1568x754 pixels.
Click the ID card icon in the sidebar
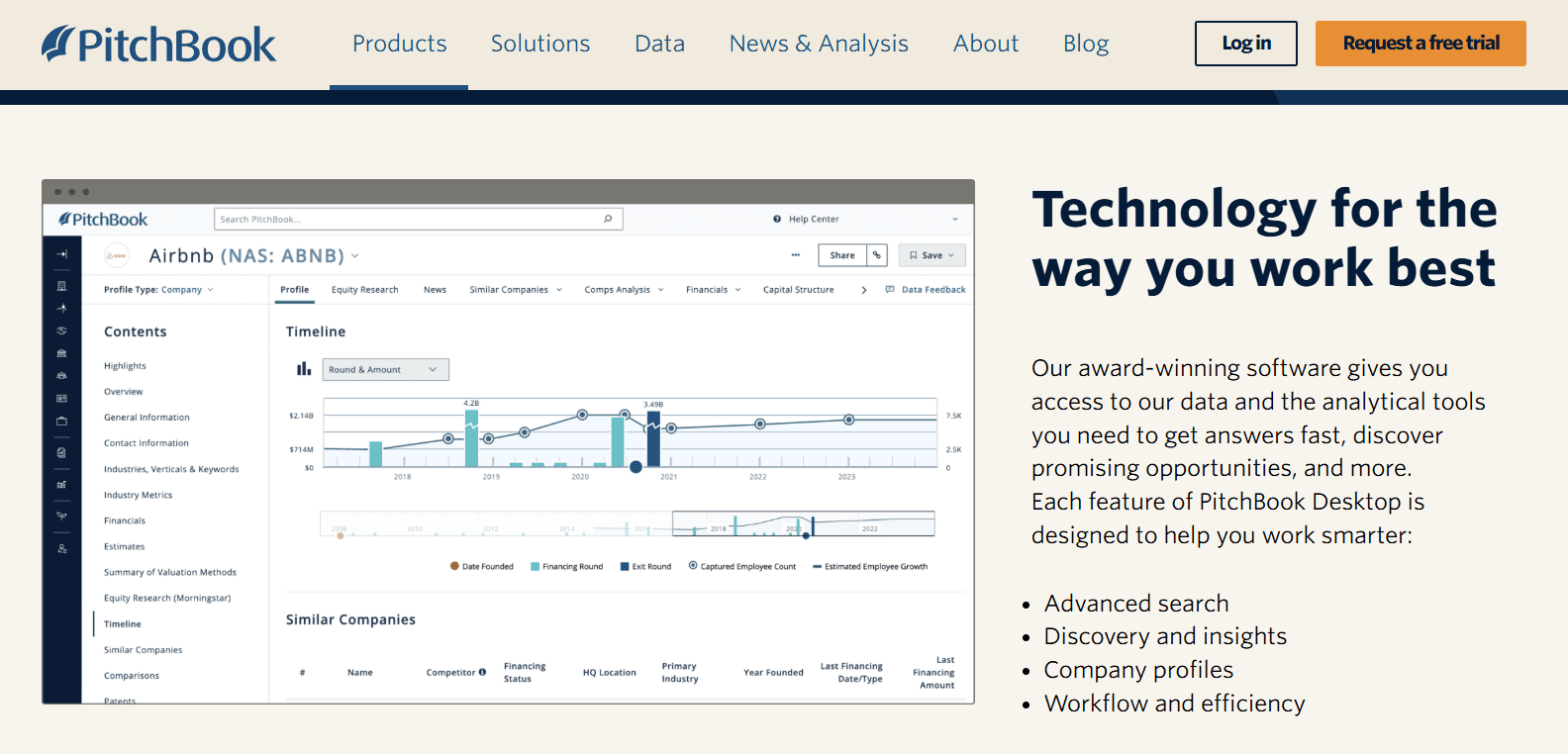[x=61, y=398]
